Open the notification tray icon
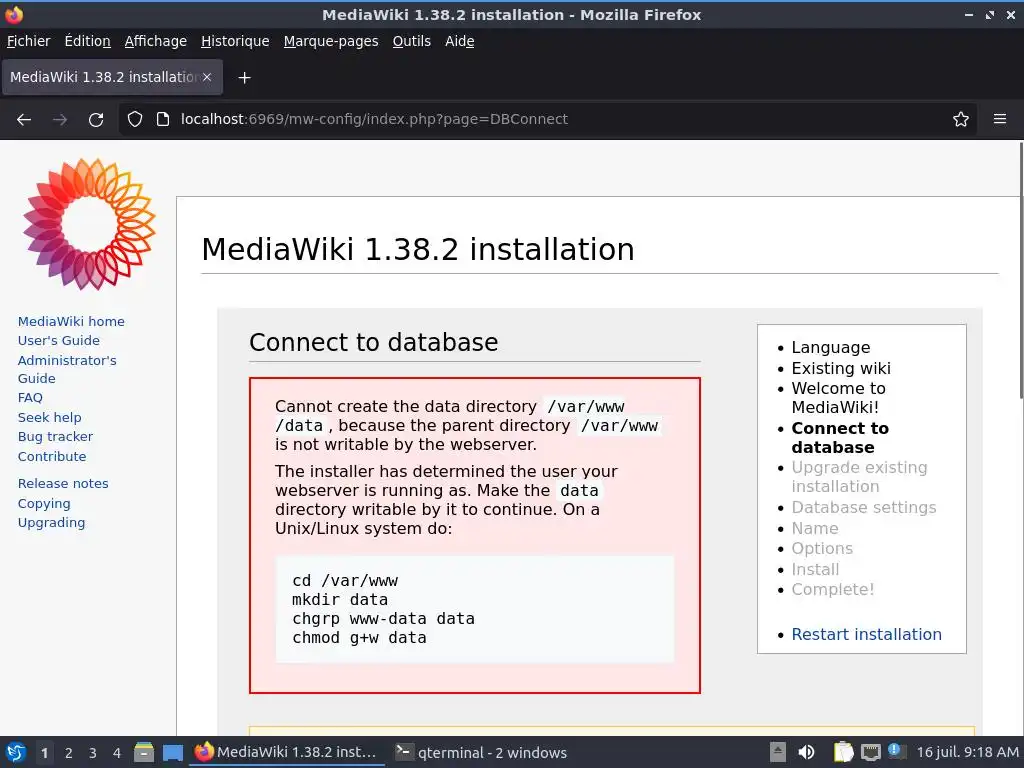This screenshot has width=1024, height=768. pos(896,751)
